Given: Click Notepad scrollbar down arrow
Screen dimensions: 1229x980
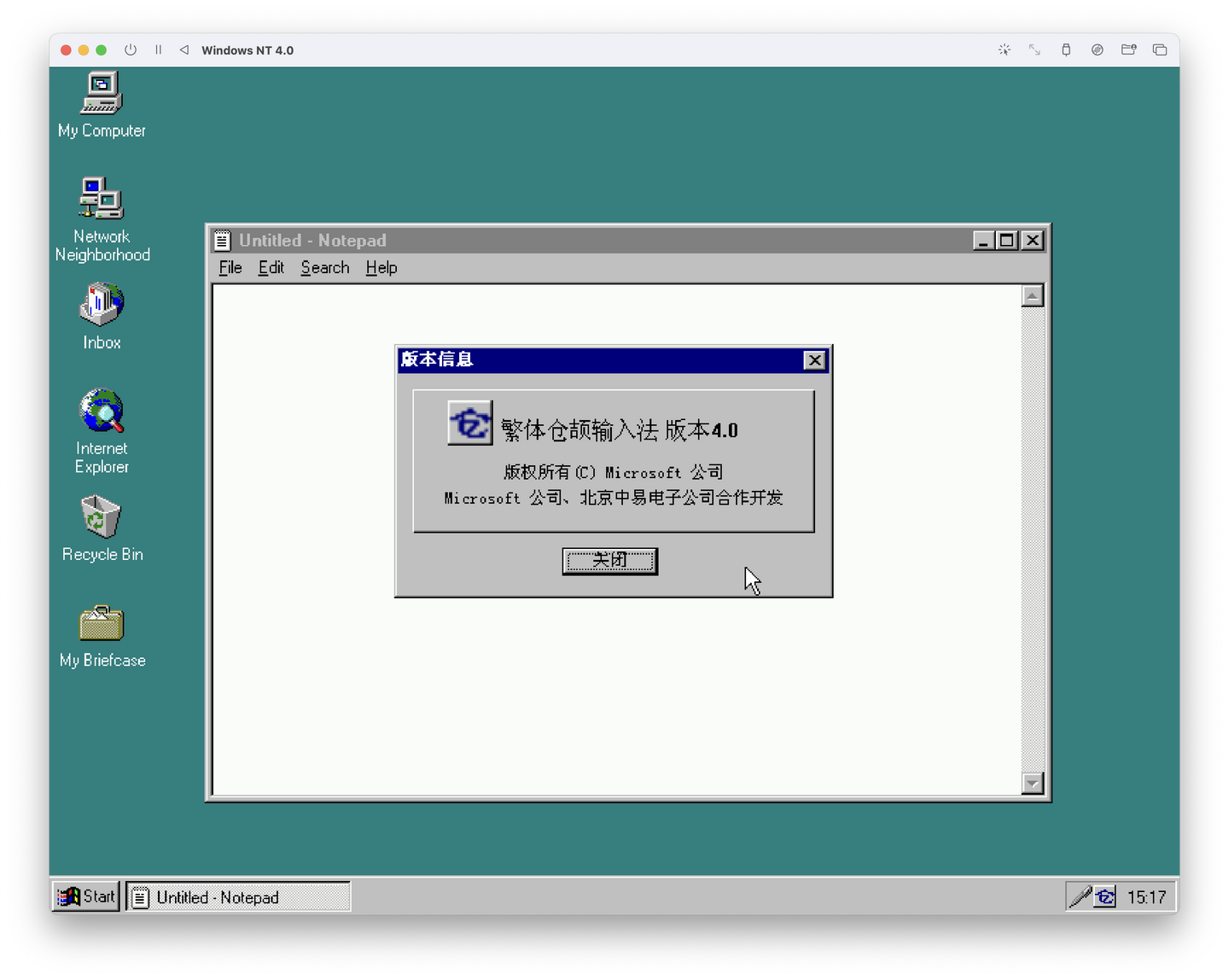Looking at the screenshot, I should [1033, 783].
